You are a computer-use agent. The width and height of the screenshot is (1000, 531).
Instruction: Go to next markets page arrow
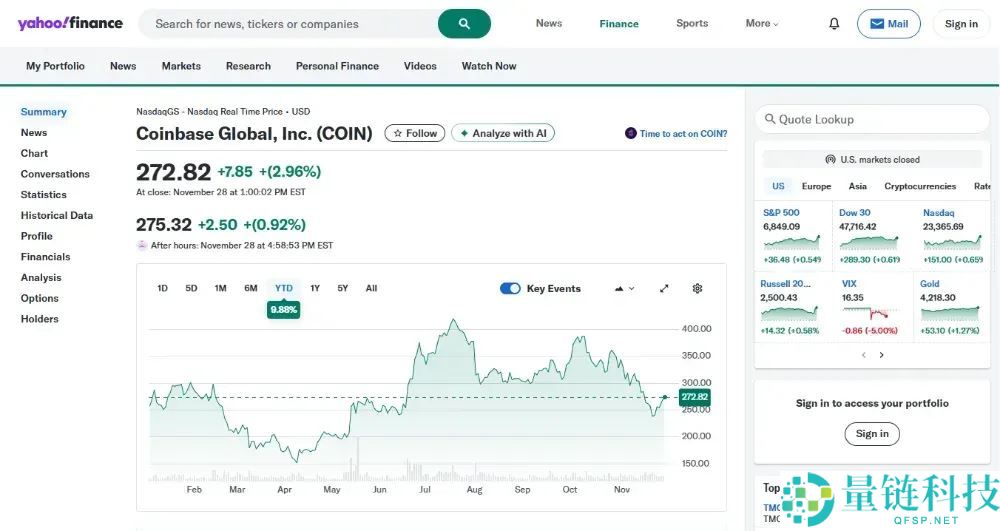click(x=881, y=355)
